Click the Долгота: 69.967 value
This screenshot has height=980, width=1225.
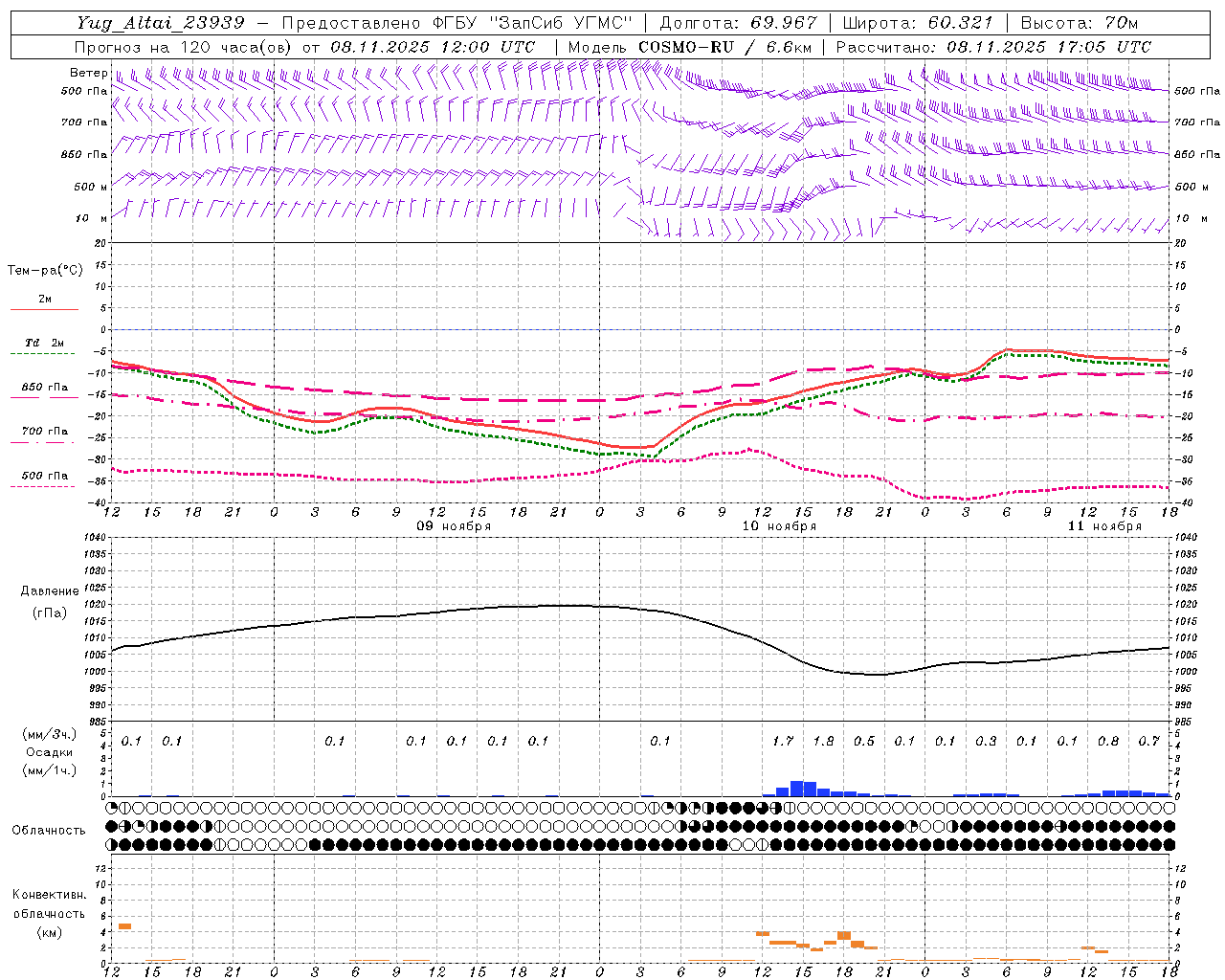[739, 23]
